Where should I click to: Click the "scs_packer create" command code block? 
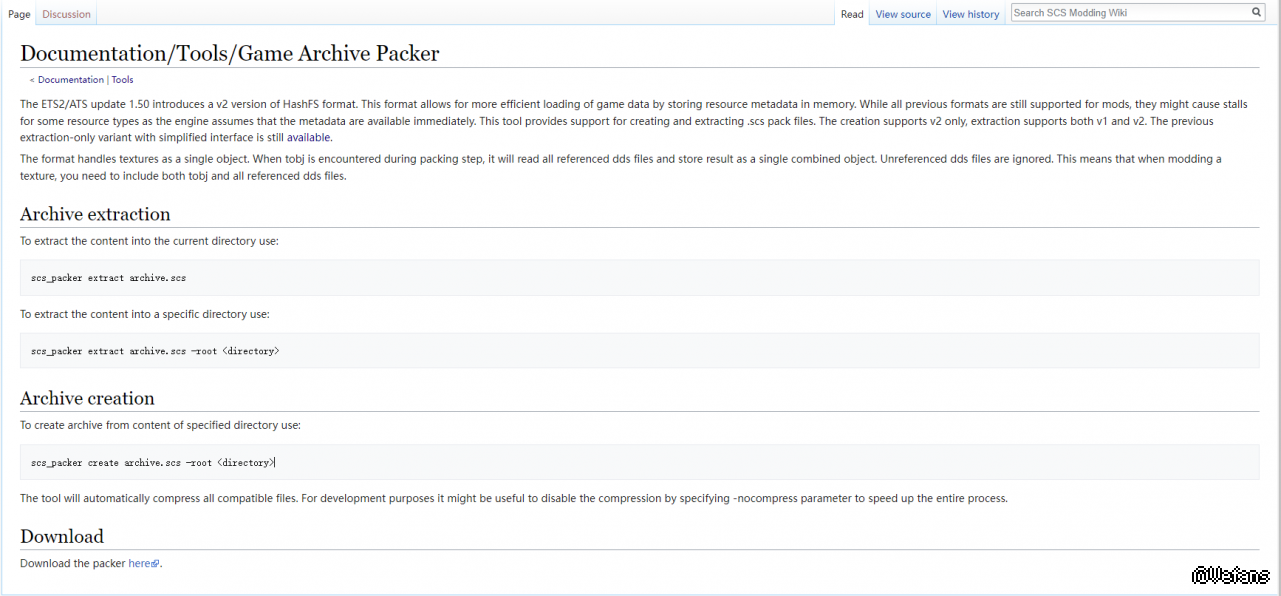pyautogui.click(x=639, y=463)
